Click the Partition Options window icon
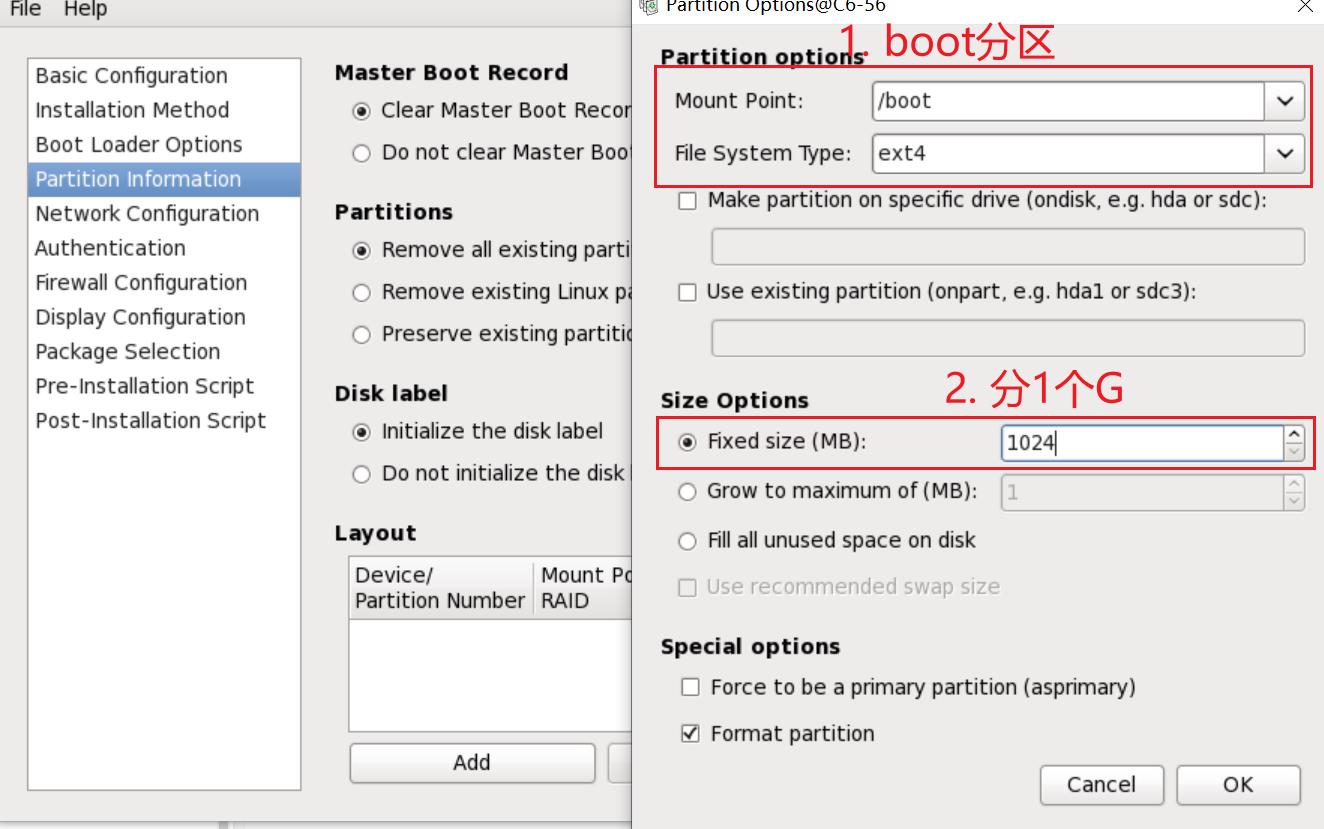Screen dimensions: 1324x829 click(649, 6)
